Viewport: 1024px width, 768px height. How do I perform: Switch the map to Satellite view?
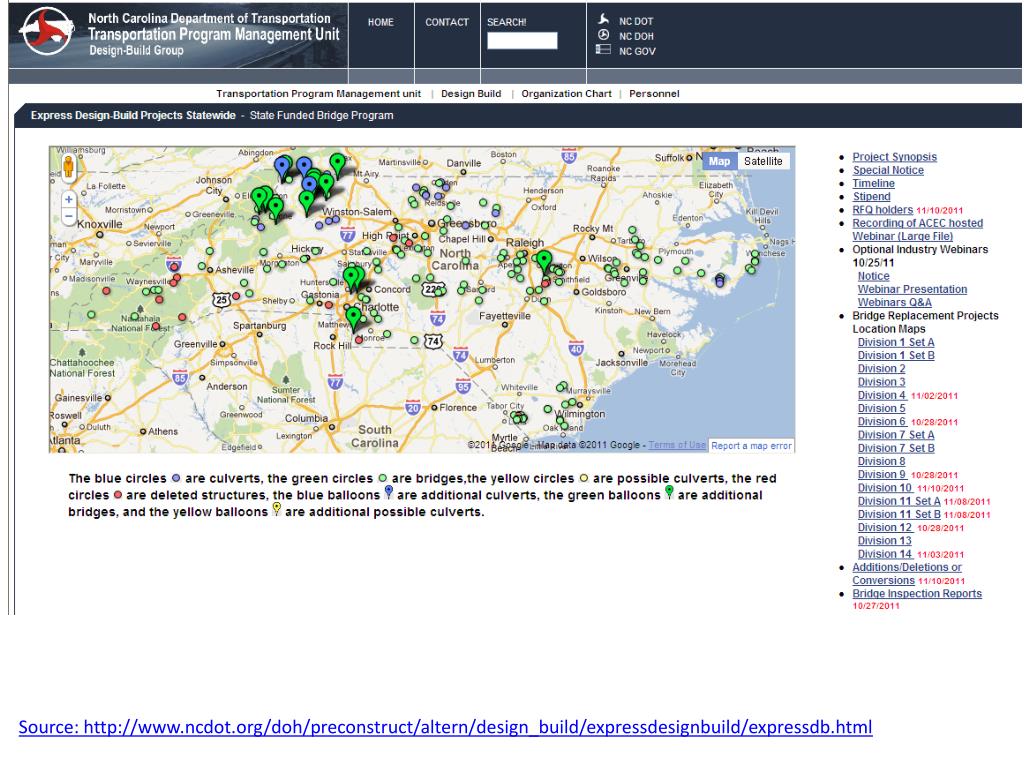point(764,161)
